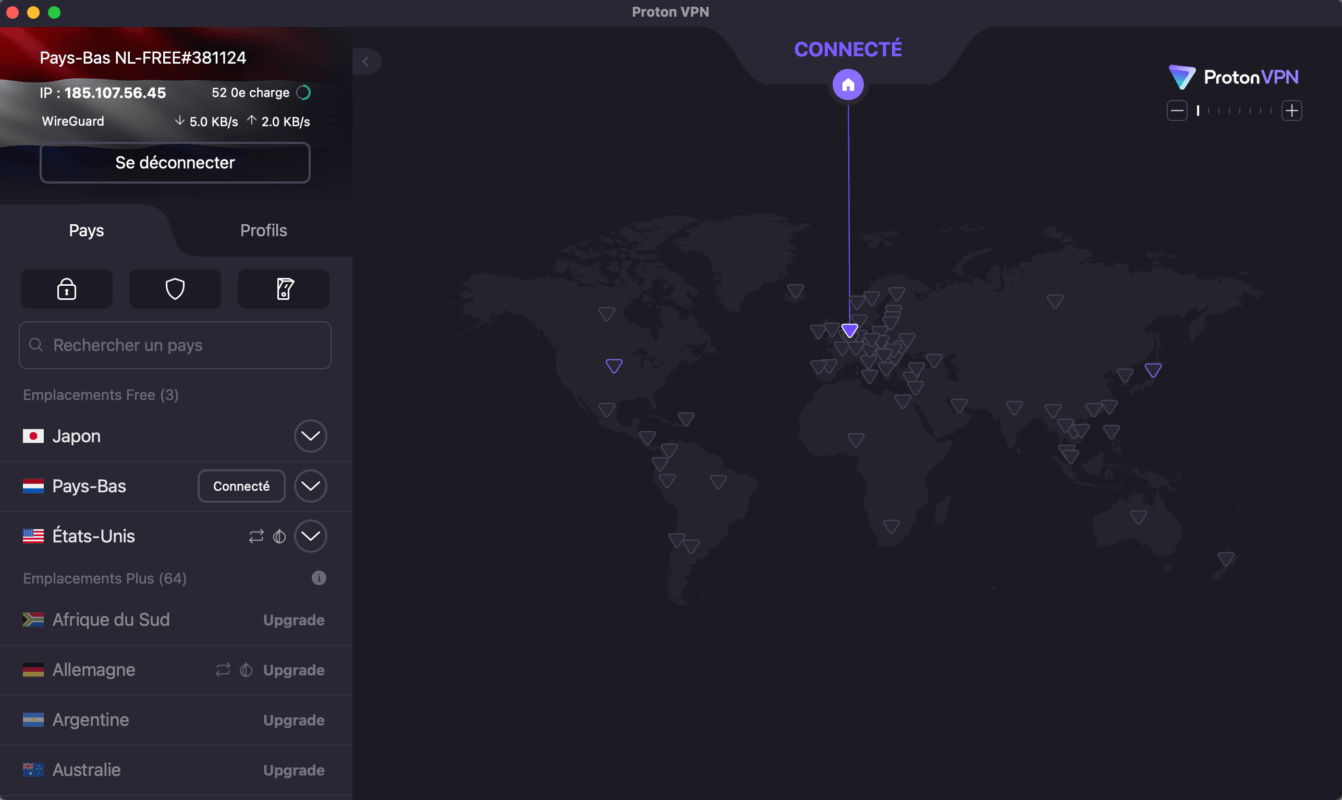Image resolution: width=1342 pixels, height=800 pixels.
Task: Click the Argentina flag icon
Action: (33, 720)
